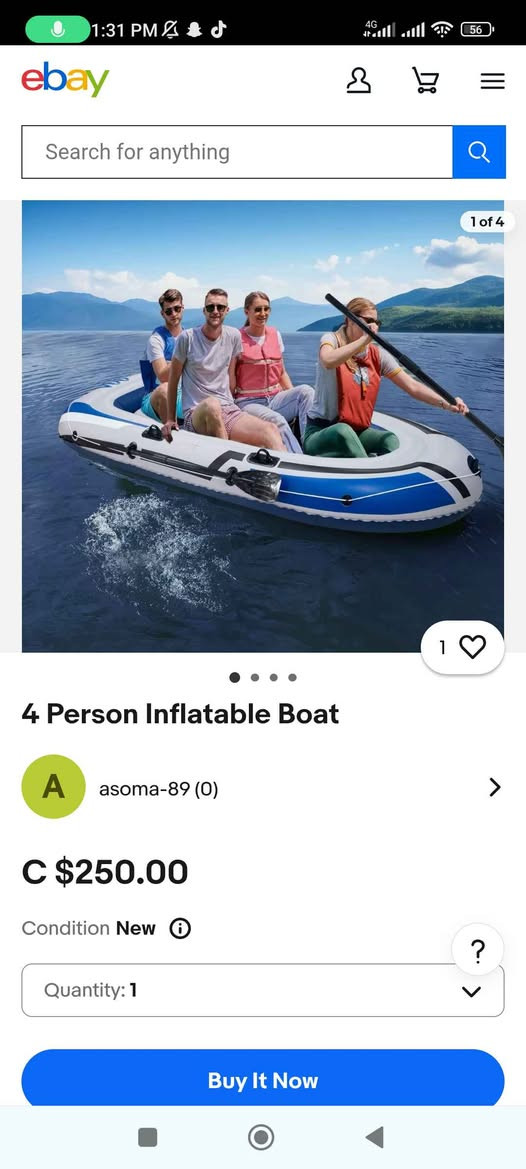
Task: Tap the seller avatar letter A
Action: pyautogui.click(x=54, y=787)
